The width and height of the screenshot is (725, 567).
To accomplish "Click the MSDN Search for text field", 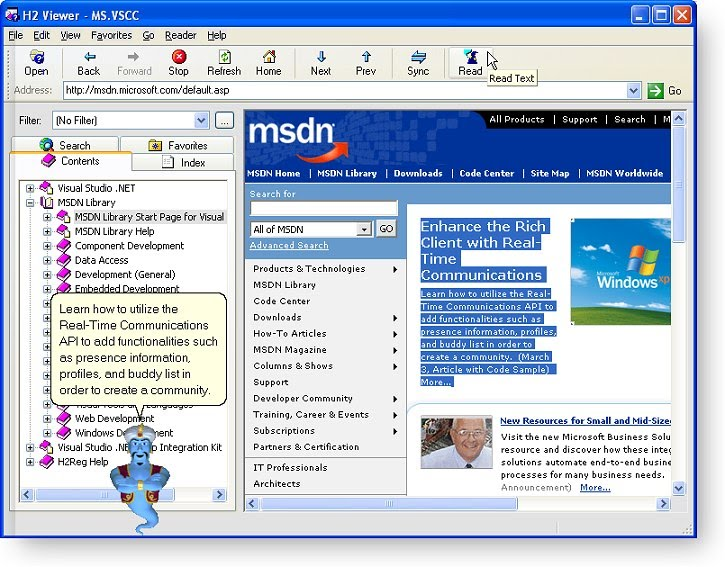I will 323,210.
